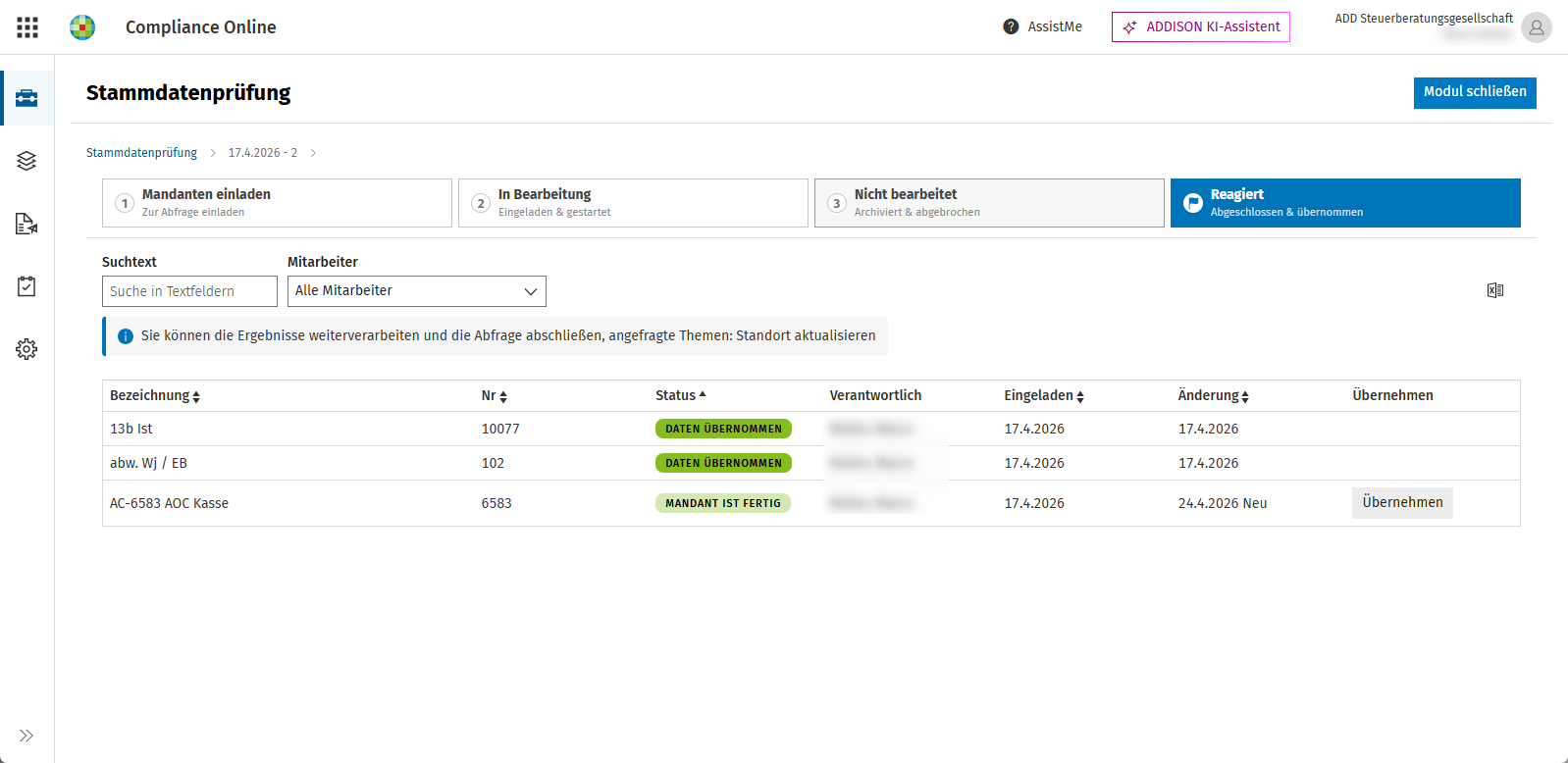Image resolution: width=1568 pixels, height=763 pixels.
Task: Click the Modul schließen button
Action: [x=1475, y=92]
